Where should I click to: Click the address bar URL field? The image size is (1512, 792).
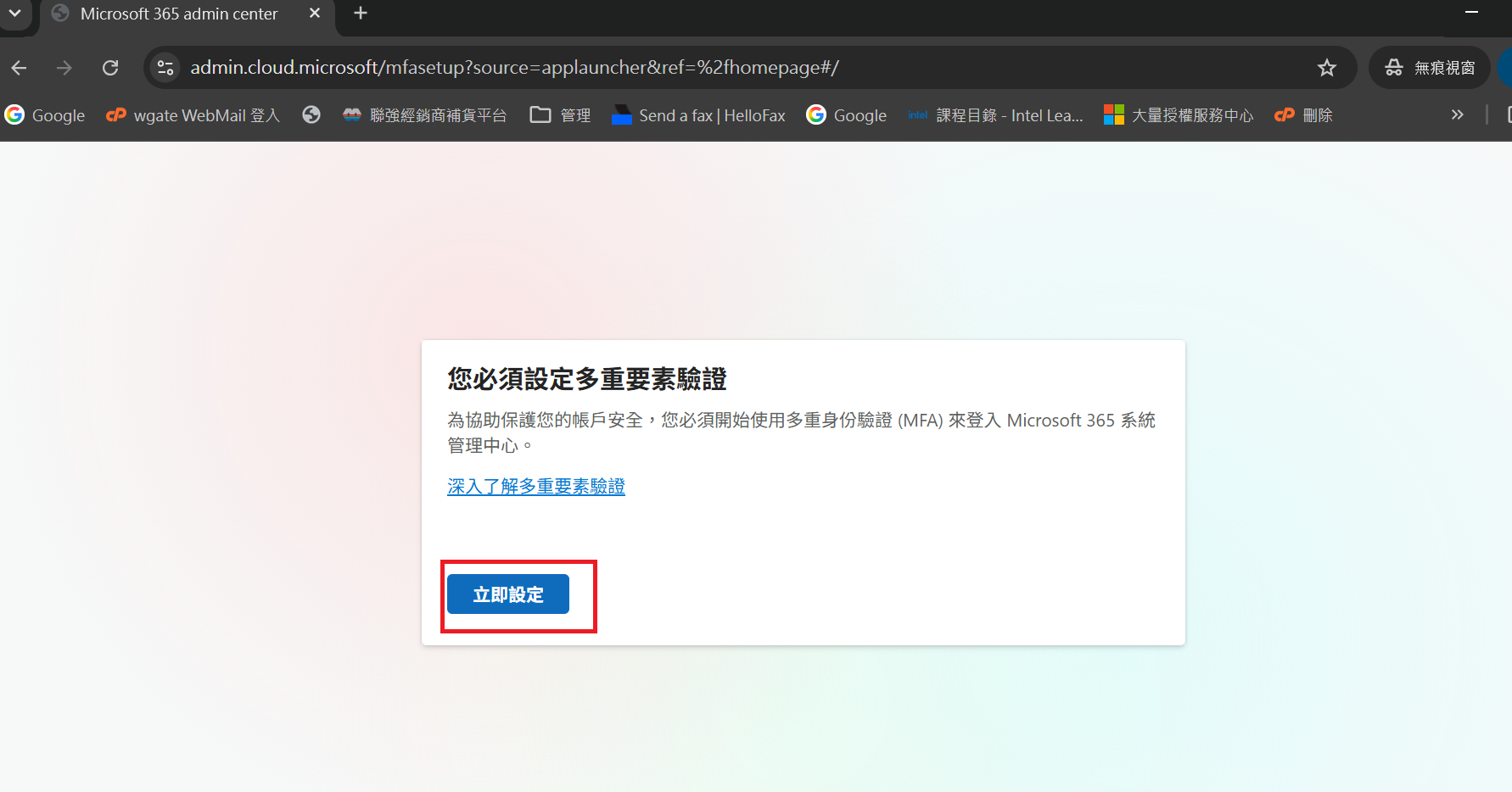(x=747, y=68)
